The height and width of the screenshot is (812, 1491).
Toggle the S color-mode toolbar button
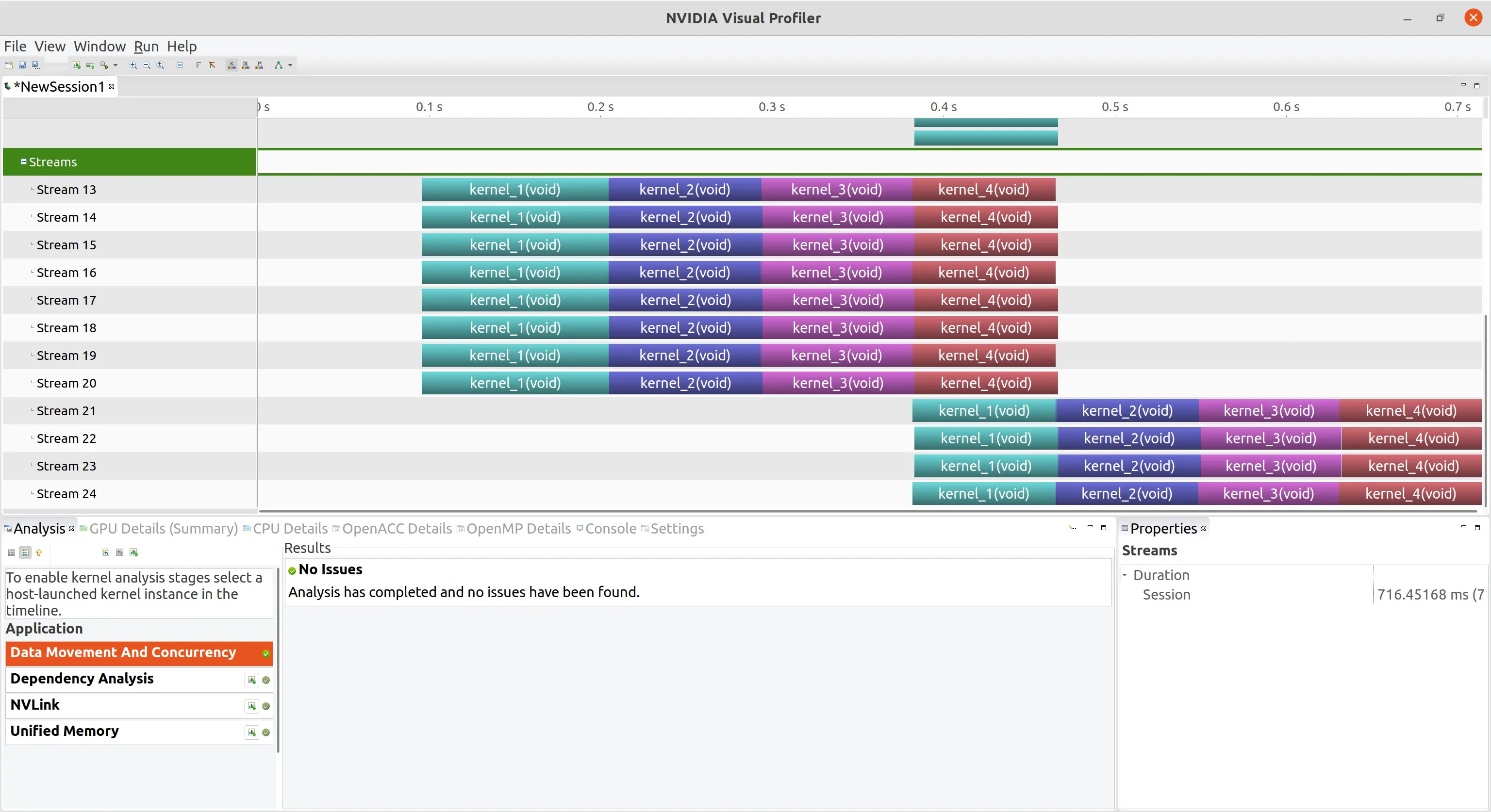246,65
